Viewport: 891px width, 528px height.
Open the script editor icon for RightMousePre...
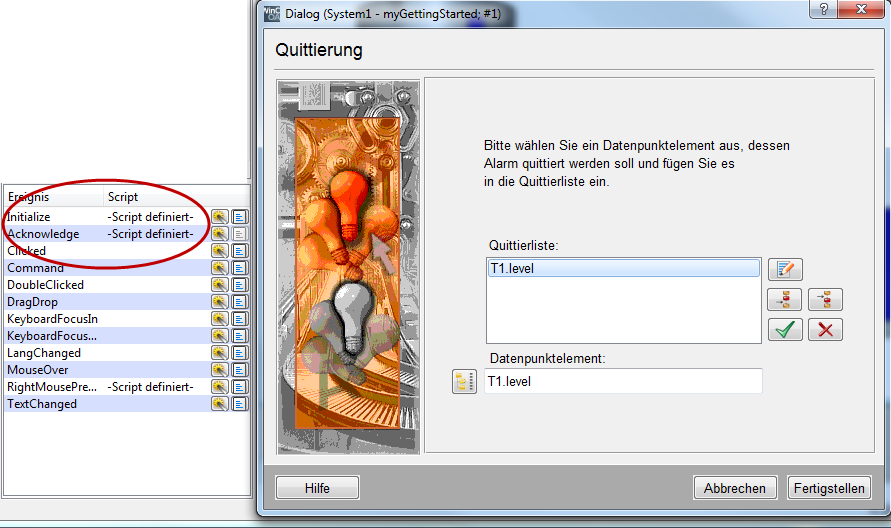click(240, 388)
